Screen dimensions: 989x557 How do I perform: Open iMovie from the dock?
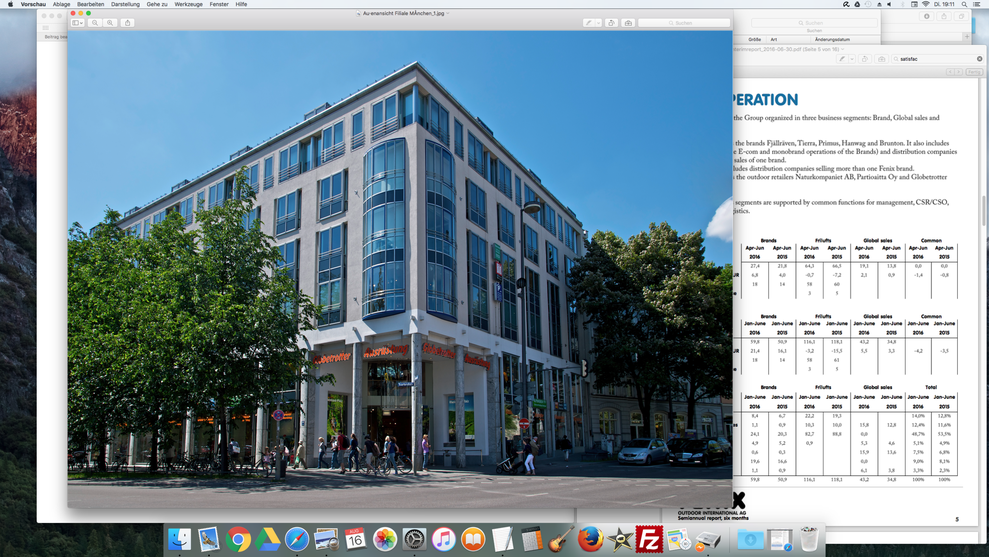coord(620,539)
